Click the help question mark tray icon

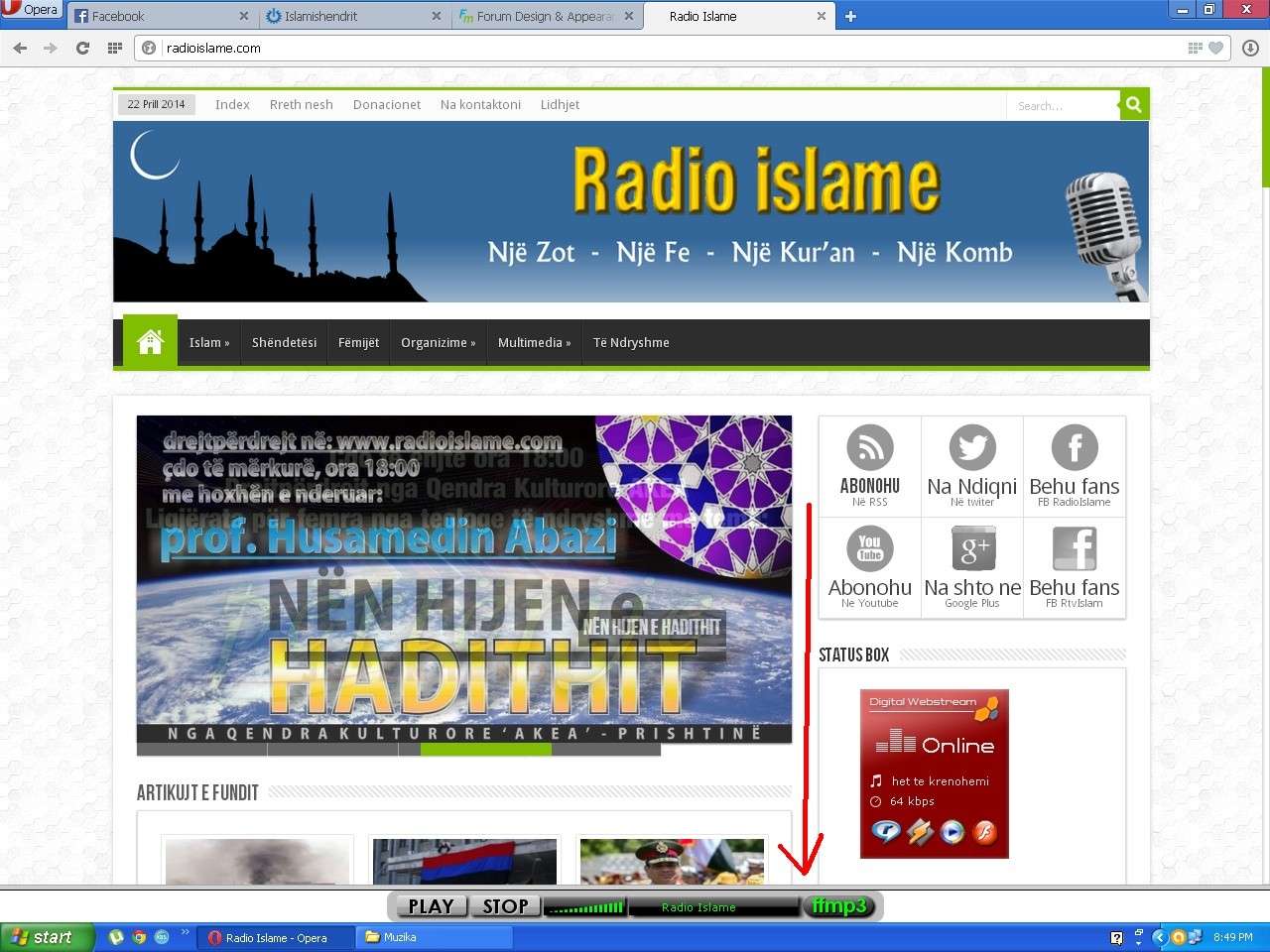pyautogui.click(x=1117, y=937)
